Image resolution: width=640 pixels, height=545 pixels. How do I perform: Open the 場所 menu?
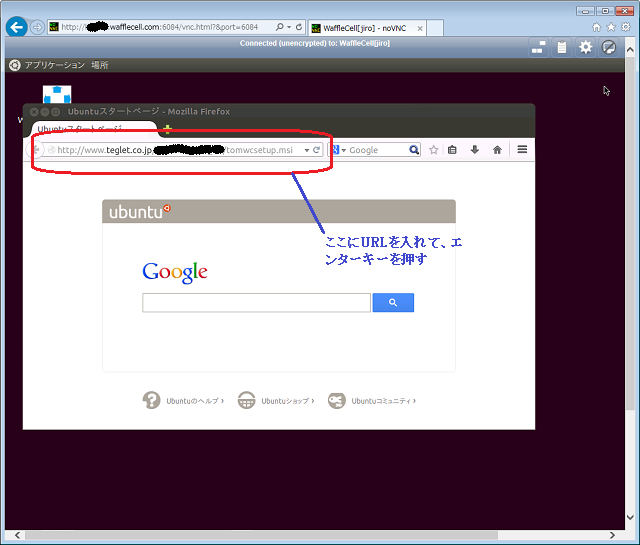pyautogui.click(x=100, y=65)
